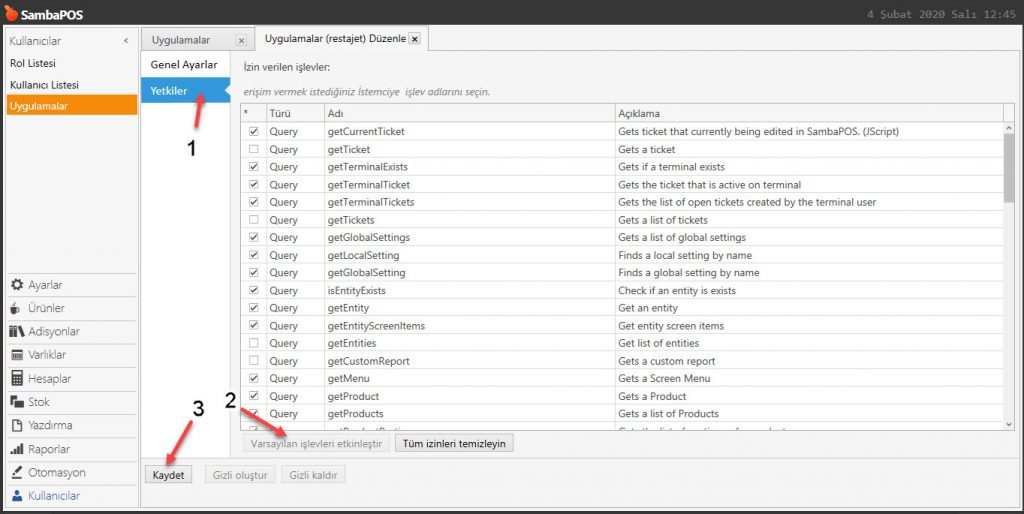
Task: Switch to the first Uygulamalar tab
Action: 181,40
